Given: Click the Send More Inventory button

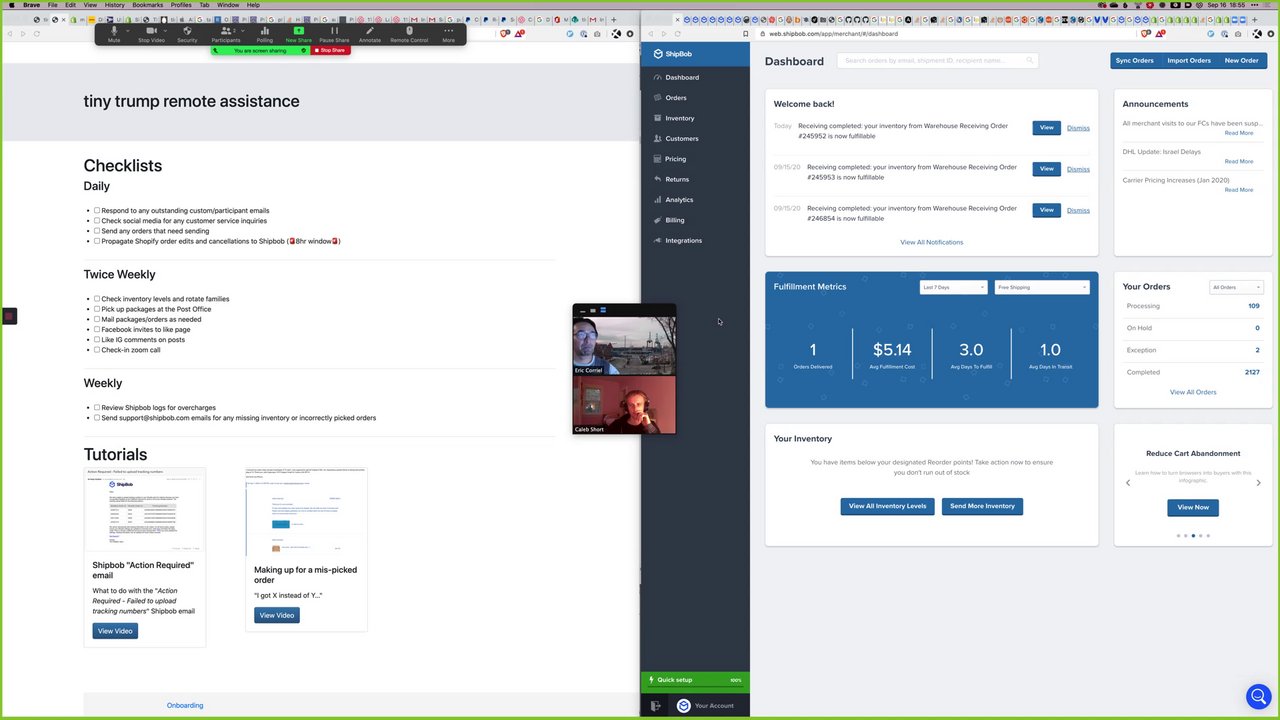Looking at the screenshot, I should pyautogui.click(x=982, y=506).
